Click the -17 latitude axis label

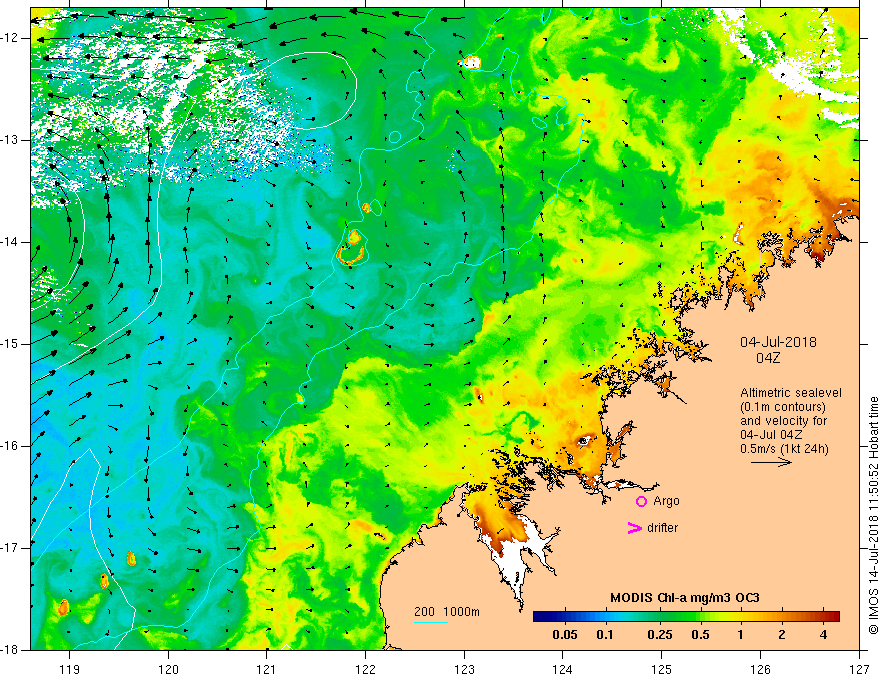(12, 548)
